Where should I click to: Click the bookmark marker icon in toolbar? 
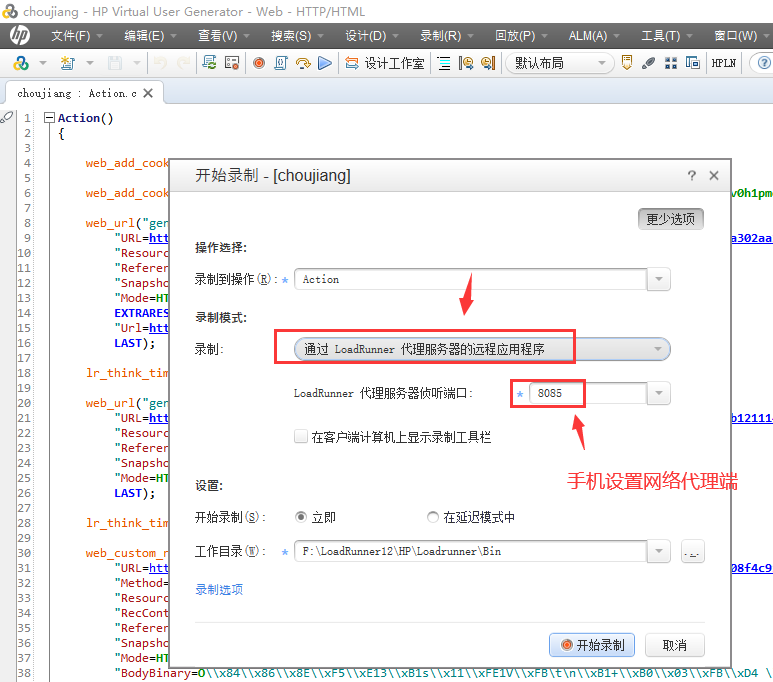pos(627,63)
